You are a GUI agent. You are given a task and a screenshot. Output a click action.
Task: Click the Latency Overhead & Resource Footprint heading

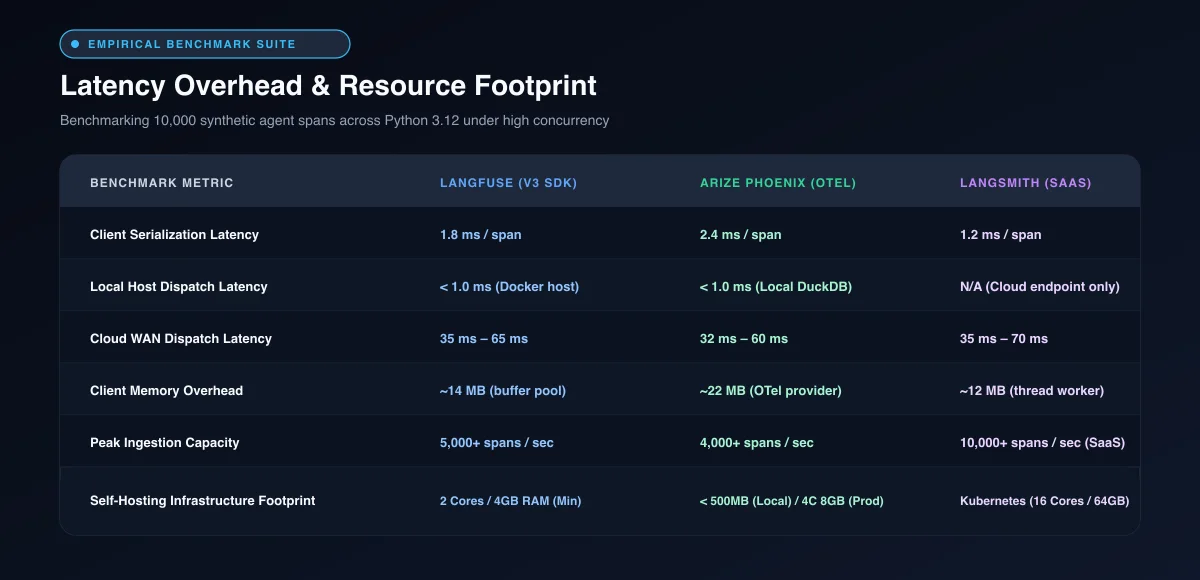[x=328, y=86]
